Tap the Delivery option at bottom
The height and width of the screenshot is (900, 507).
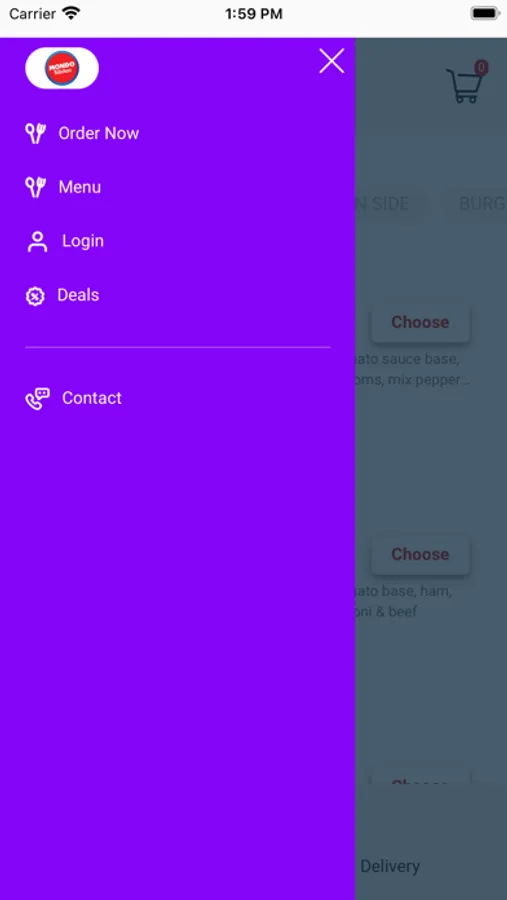coord(390,866)
